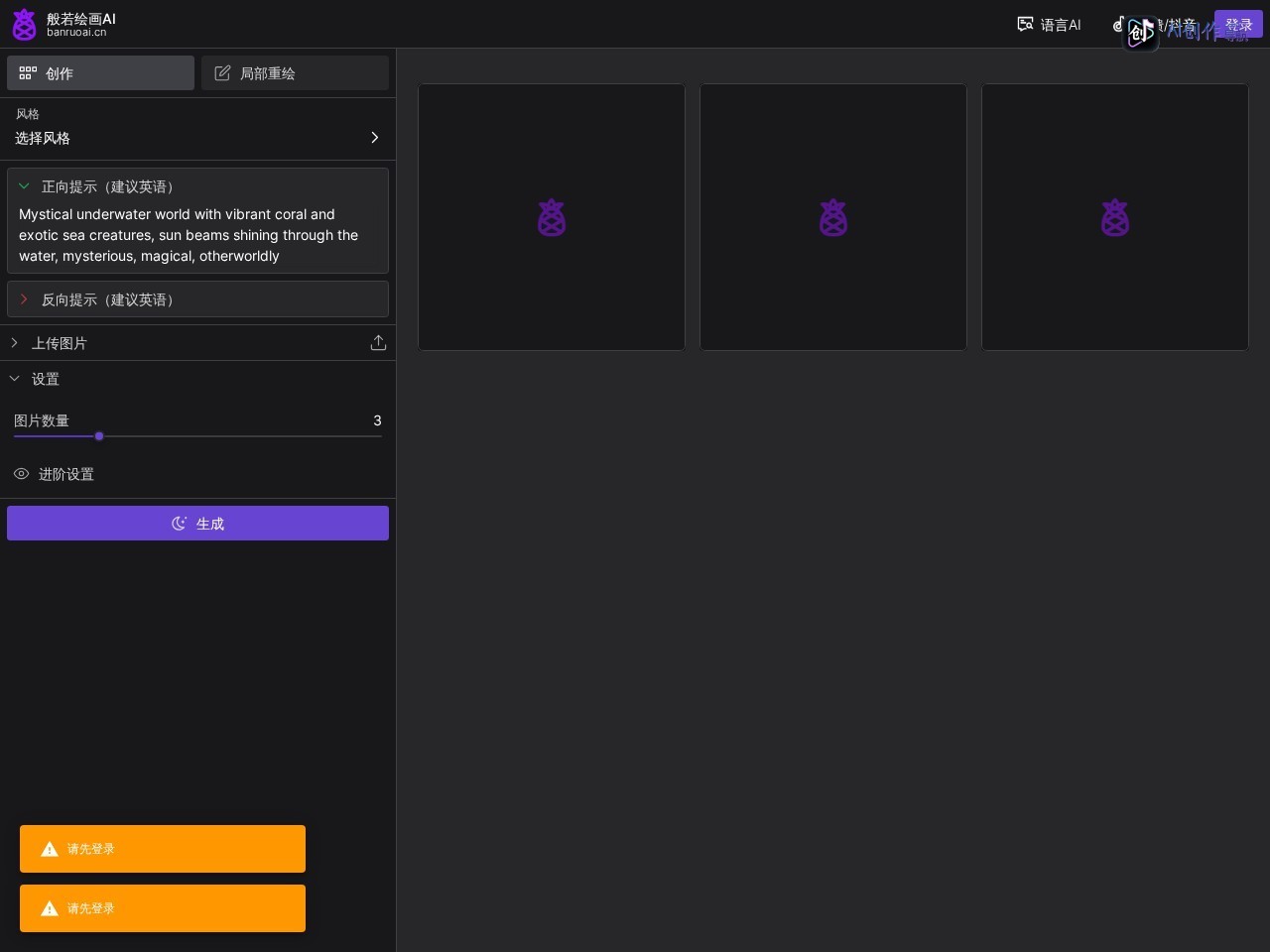Click the first warning triangle icon
The width and height of the screenshot is (1270, 952).
tap(50, 849)
